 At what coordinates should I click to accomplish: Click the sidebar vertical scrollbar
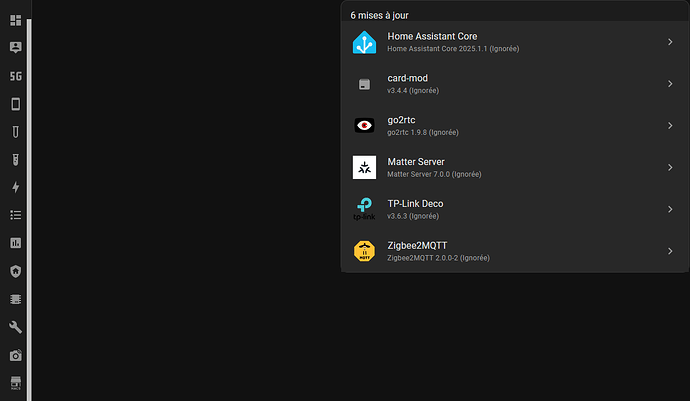coord(29,210)
